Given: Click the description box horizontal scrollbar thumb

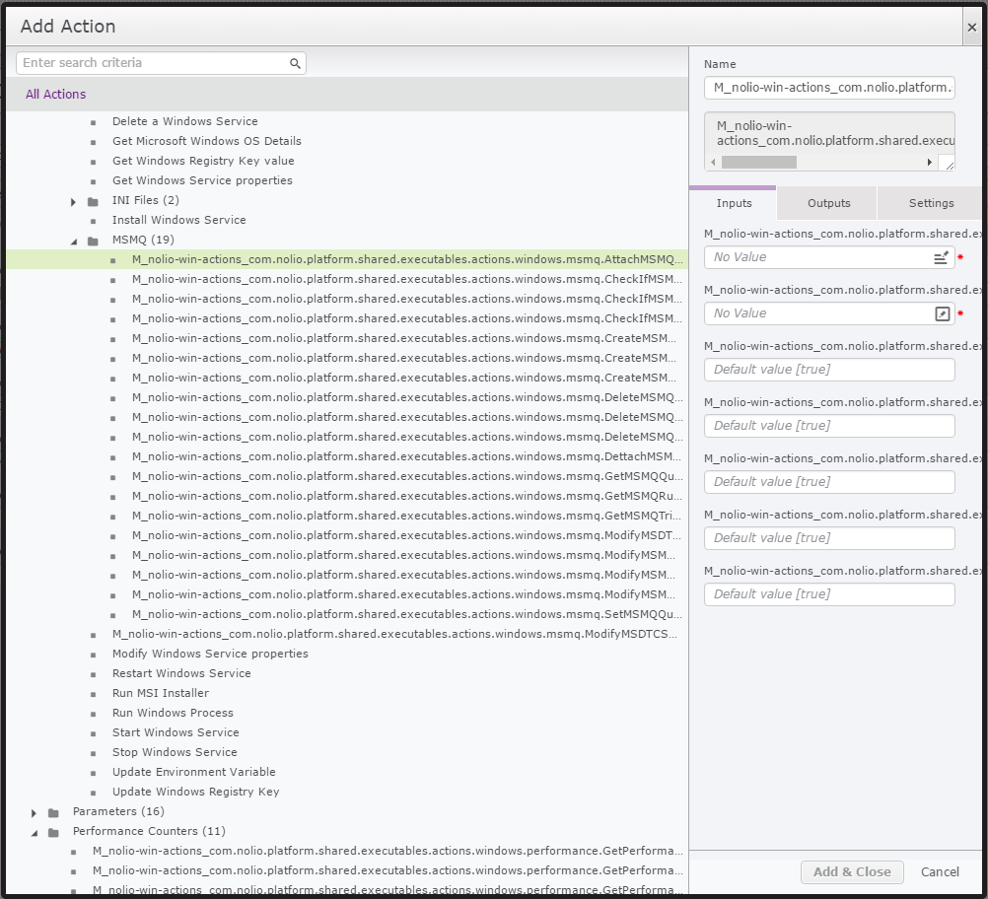Looking at the screenshot, I should coord(759,162).
